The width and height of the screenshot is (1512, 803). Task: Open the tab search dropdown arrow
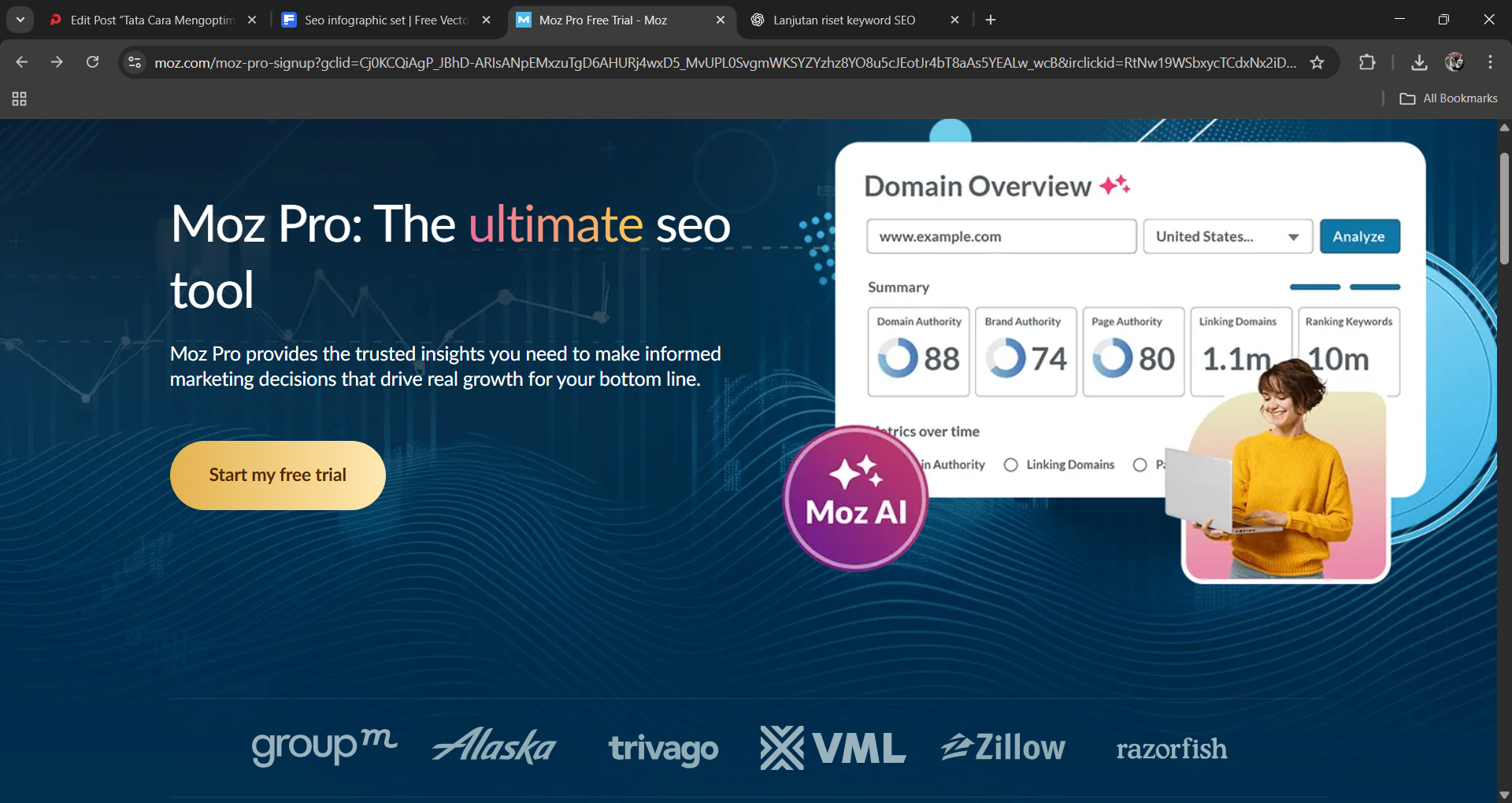[x=20, y=20]
